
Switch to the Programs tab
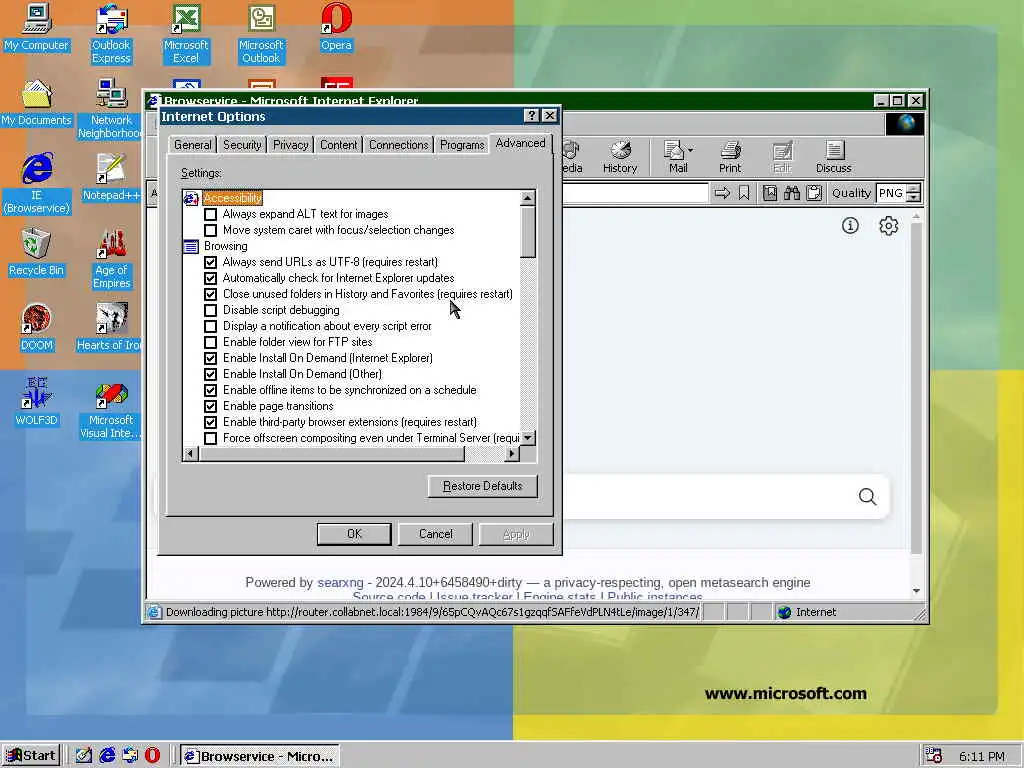pos(462,145)
